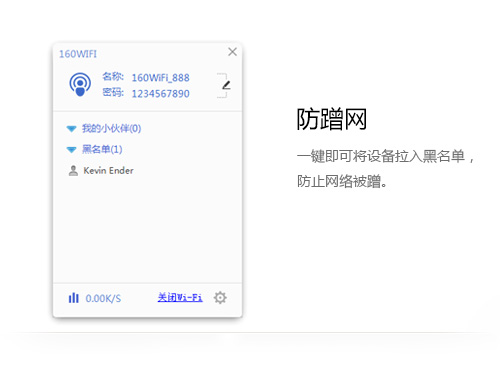Image resolution: width=500 pixels, height=375 pixels.
Task: Click the pencil edit icon
Action: point(226,85)
